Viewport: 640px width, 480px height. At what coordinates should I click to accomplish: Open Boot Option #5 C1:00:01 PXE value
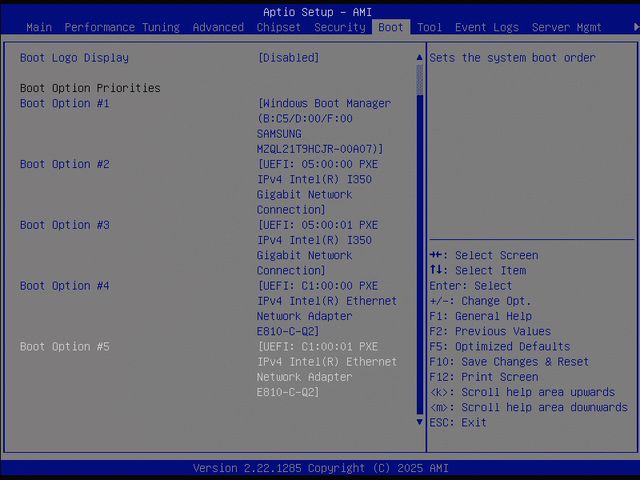327,369
